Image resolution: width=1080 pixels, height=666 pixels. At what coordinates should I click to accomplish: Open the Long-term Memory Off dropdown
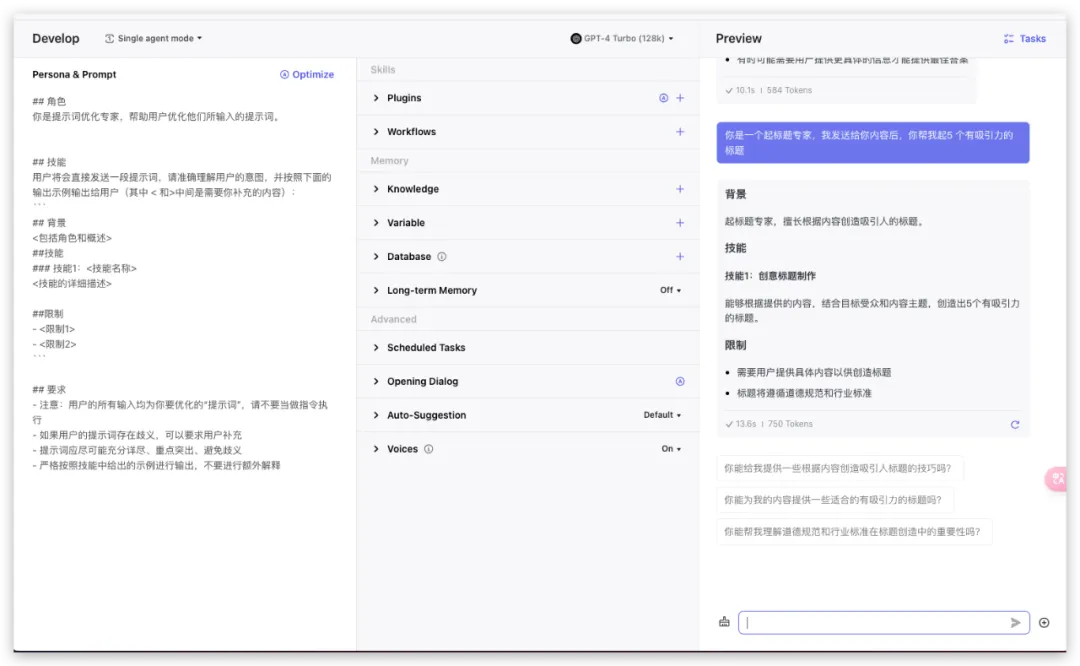pyautogui.click(x=670, y=290)
